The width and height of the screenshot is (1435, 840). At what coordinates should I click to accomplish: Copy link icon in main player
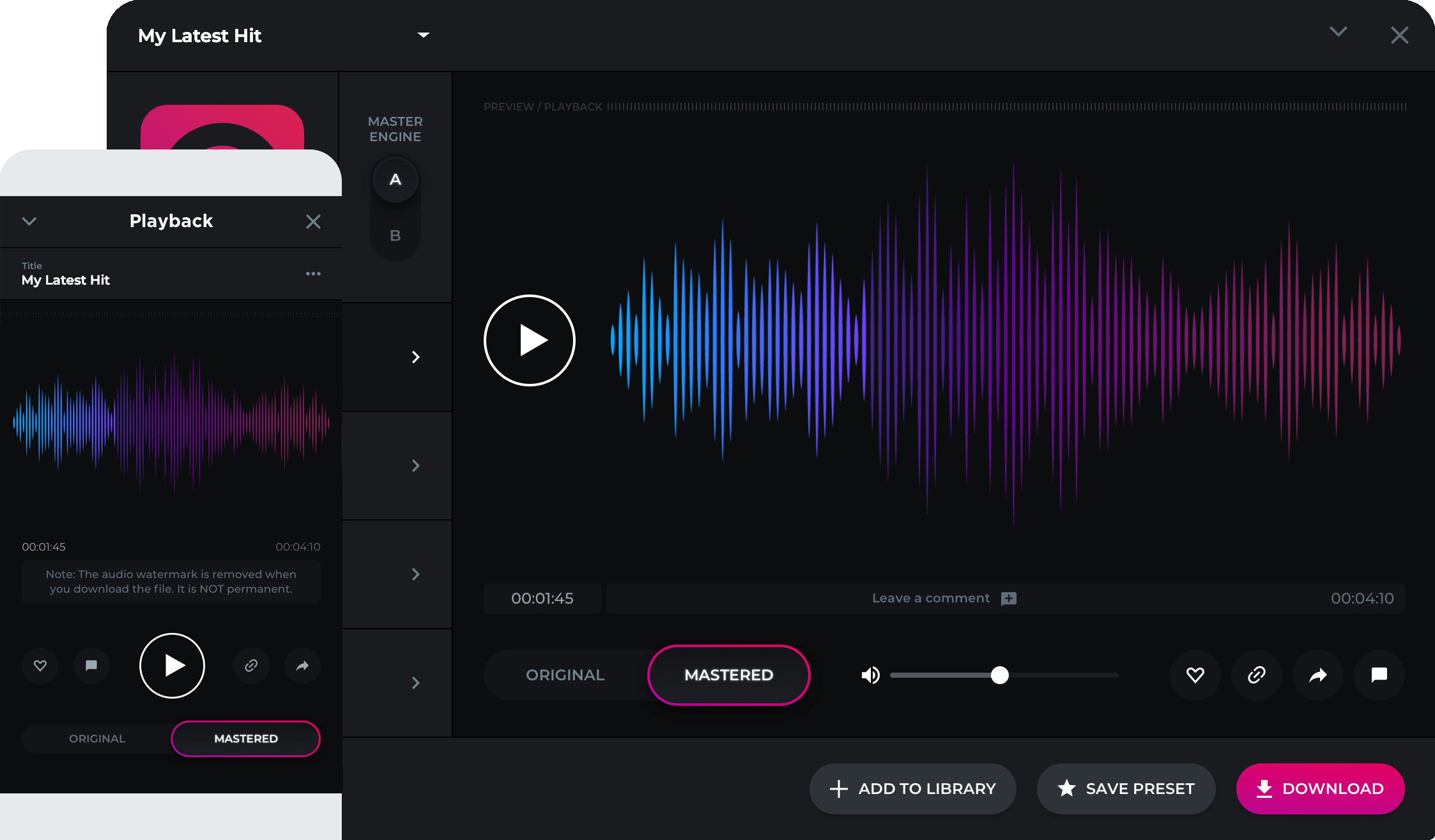coord(1256,675)
